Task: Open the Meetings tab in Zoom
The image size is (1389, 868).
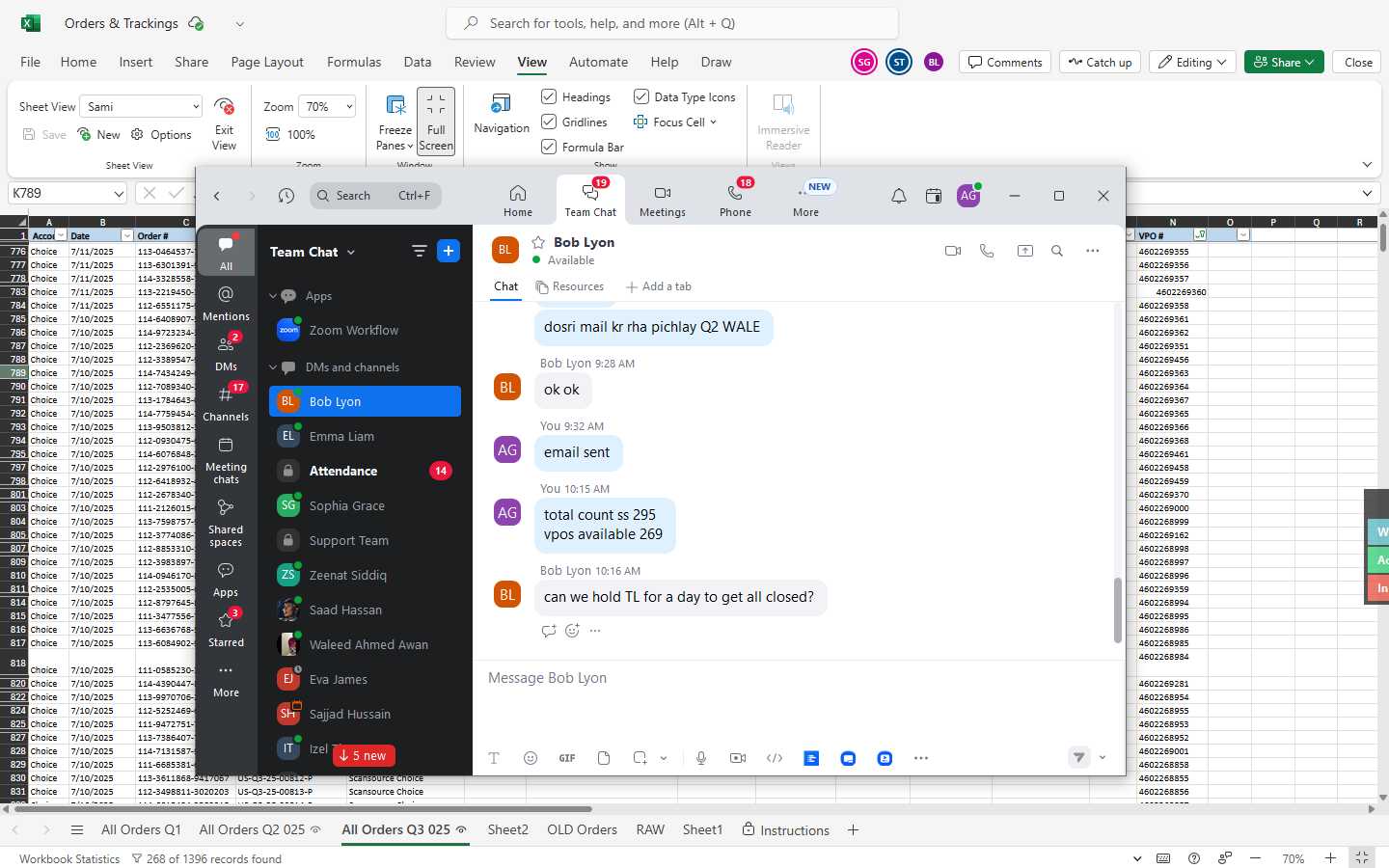Action: click(662, 200)
